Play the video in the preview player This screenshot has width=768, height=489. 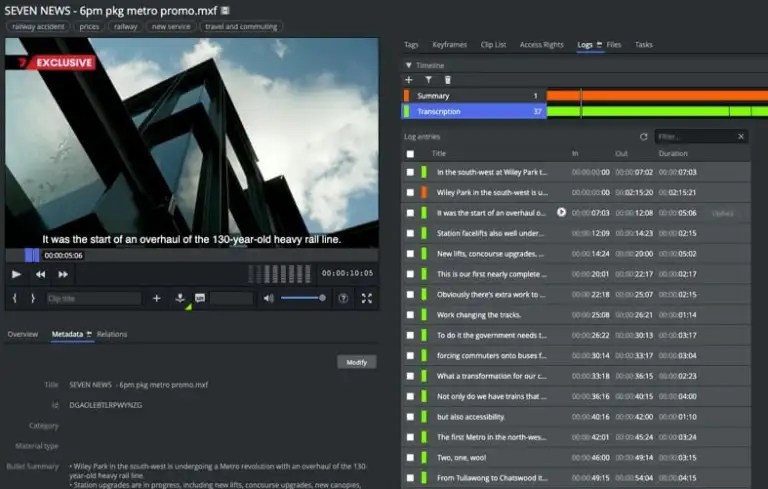click(x=16, y=274)
